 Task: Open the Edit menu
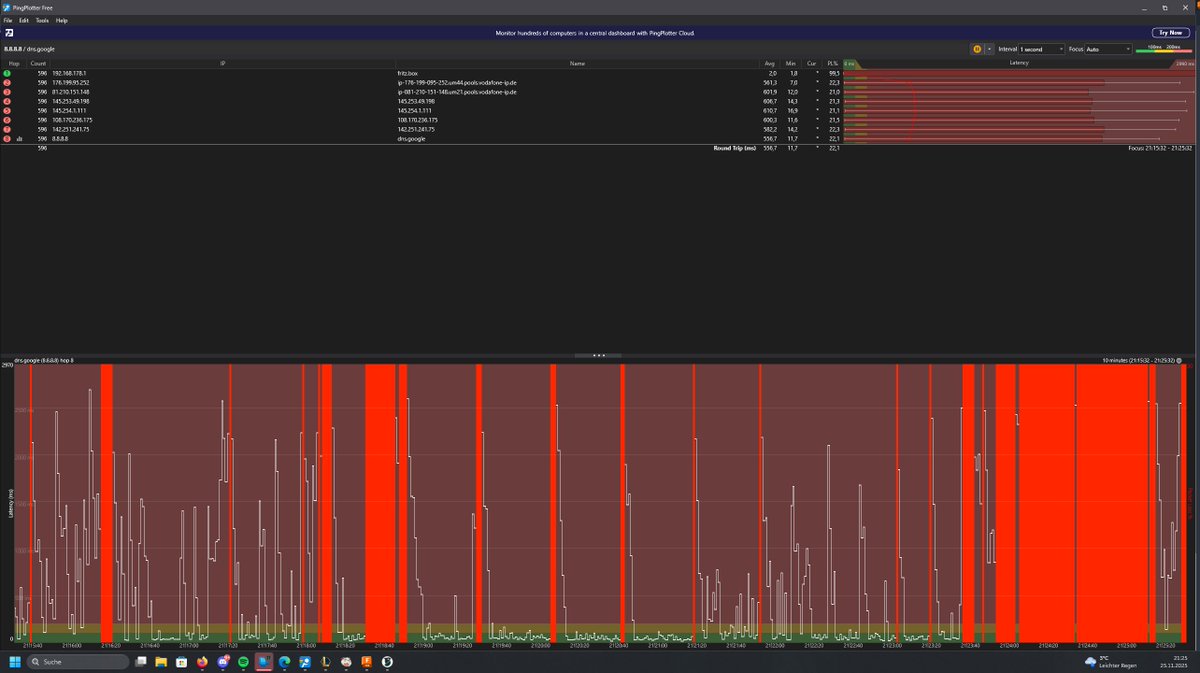pos(24,20)
